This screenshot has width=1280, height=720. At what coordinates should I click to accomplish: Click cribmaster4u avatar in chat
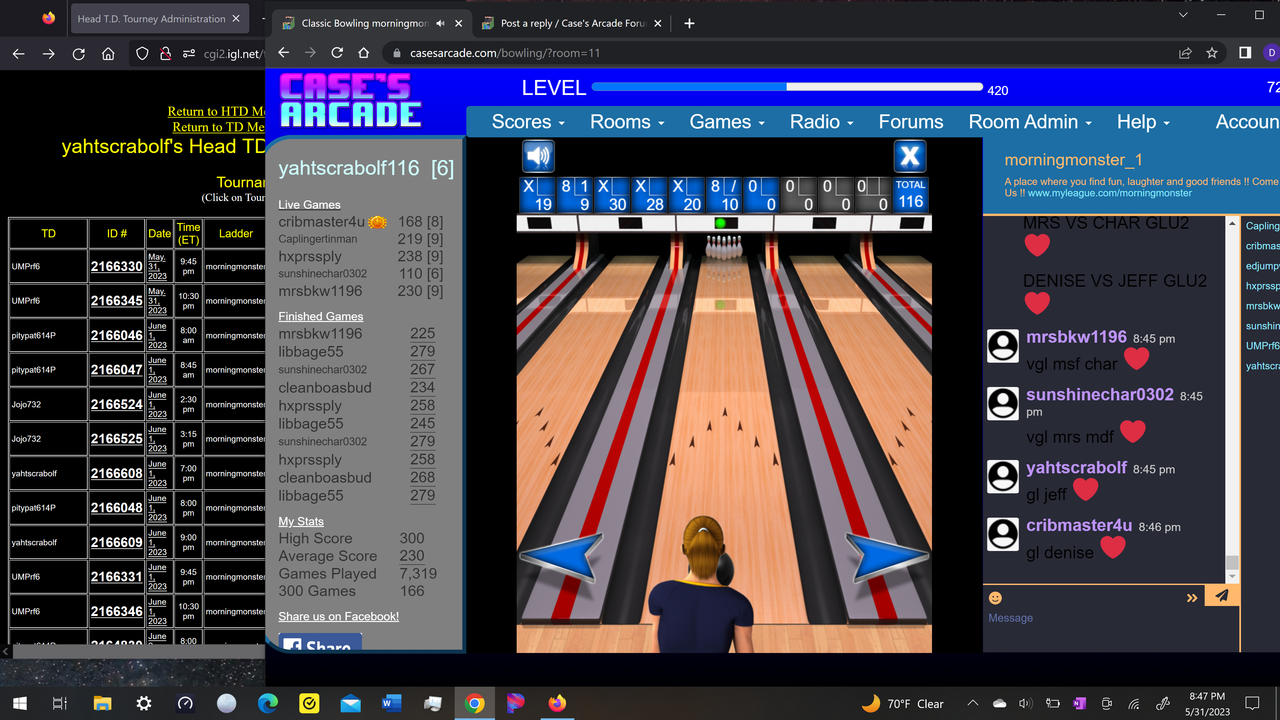click(1003, 534)
